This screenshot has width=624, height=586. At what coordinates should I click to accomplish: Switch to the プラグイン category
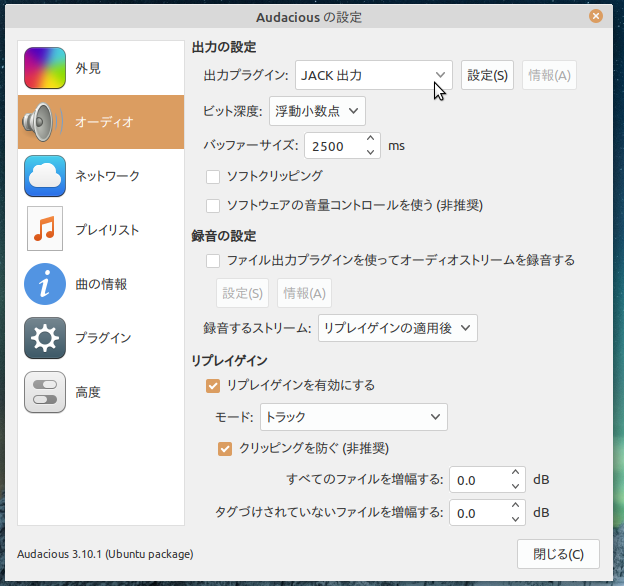pyautogui.click(x=101, y=338)
